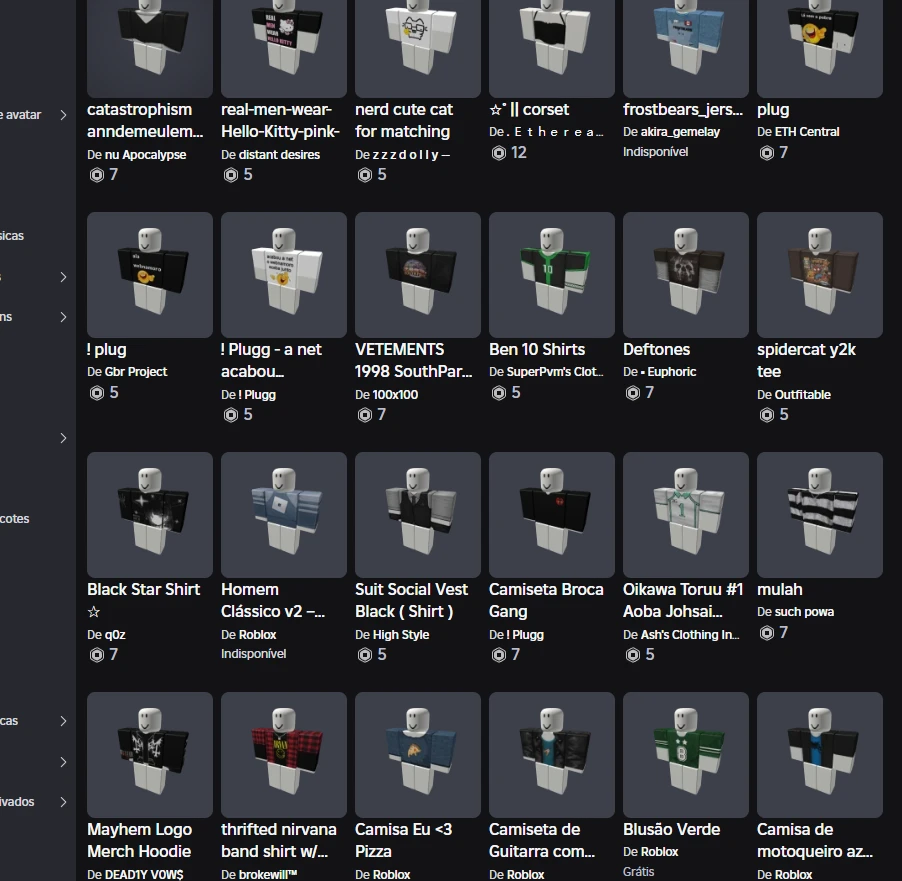Select the 'sicas' sidebar category
This screenshot has width=902, height=881.
(x=12, y=236)
